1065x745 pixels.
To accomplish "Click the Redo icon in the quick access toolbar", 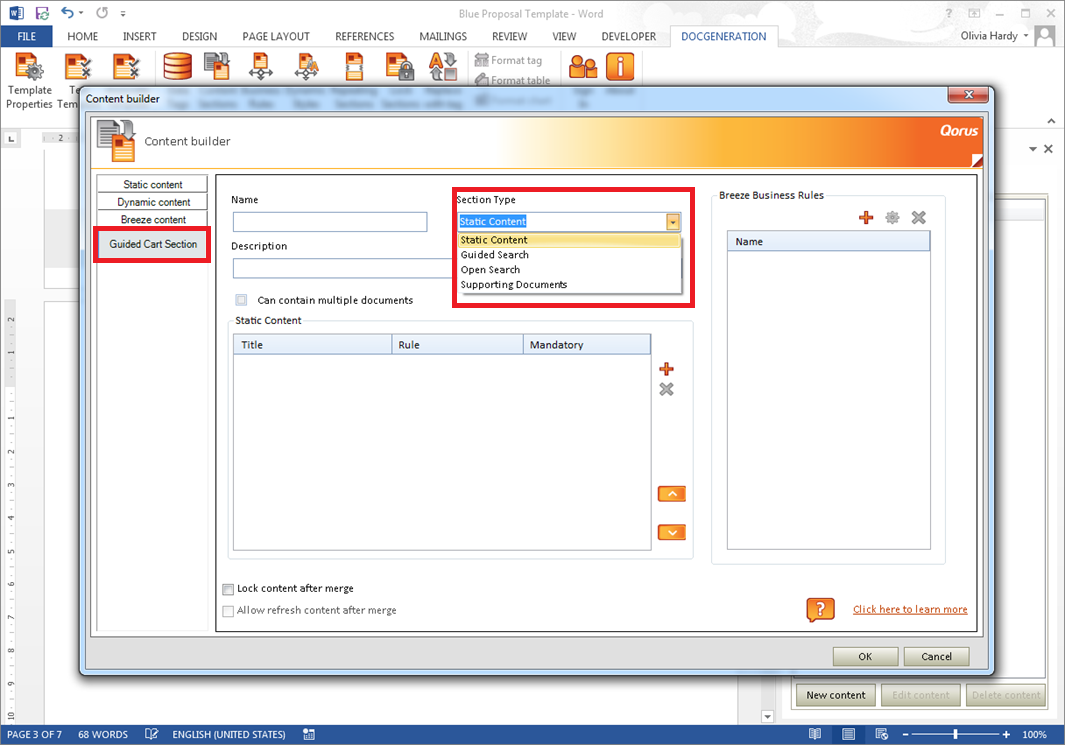I will click(102, 12).
